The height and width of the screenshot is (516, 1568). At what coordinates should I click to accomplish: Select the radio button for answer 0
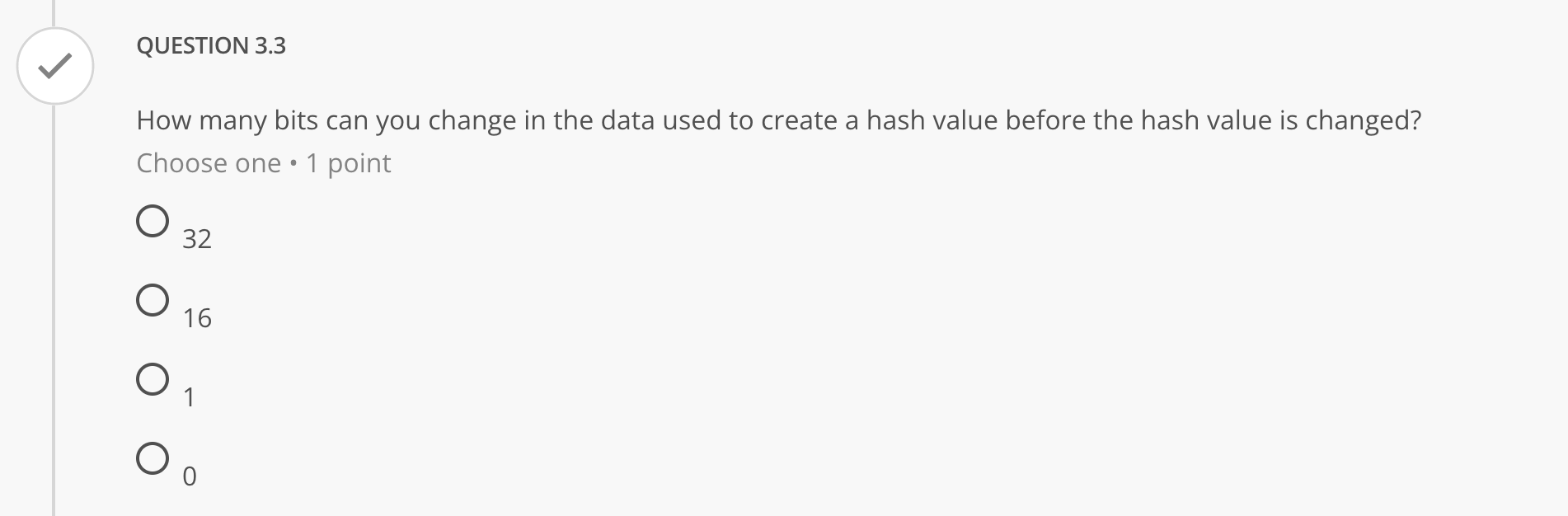click(152, 459)
